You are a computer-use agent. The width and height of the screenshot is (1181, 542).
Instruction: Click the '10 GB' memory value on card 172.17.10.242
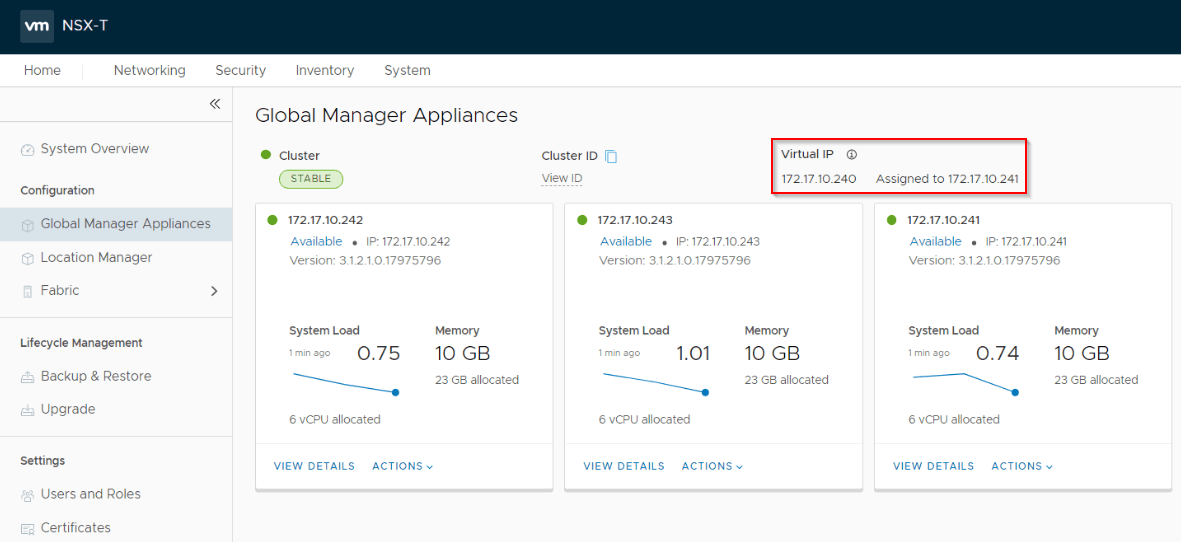point(462,353)
